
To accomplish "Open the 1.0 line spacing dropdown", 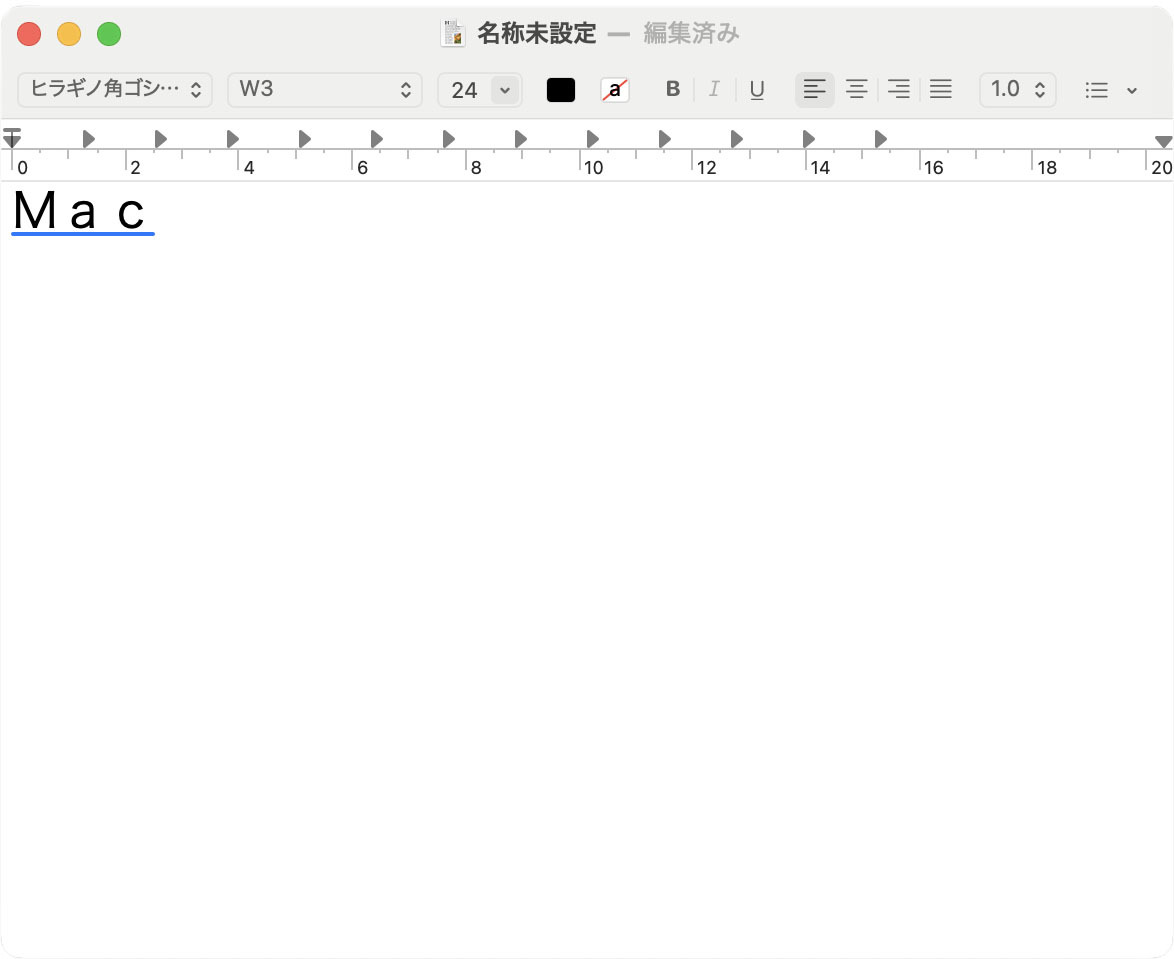I will [x=1018, y=90].
